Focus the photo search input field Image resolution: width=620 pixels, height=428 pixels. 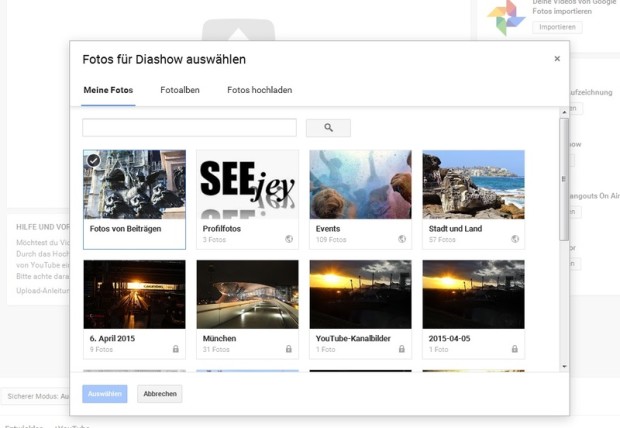point(189,128)
